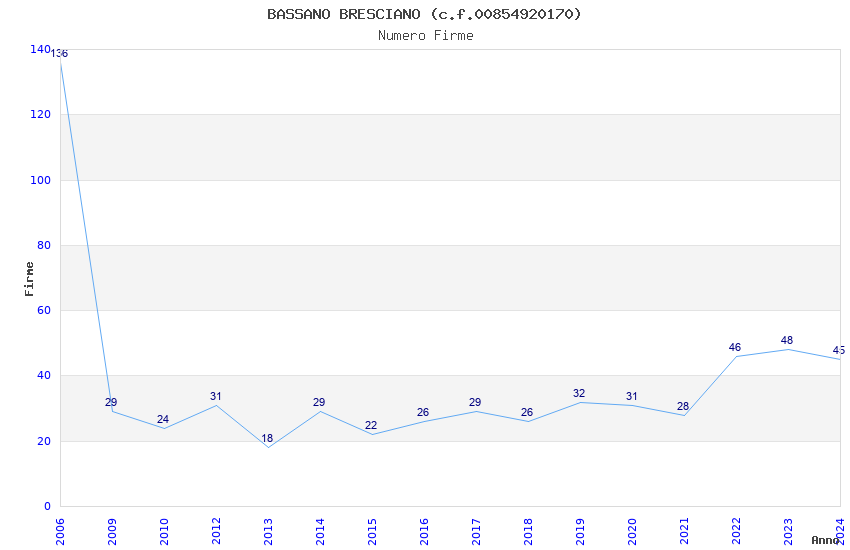Select the 24 data label for 2010
The width and height of the screenshot is (850, 550).
163,419
